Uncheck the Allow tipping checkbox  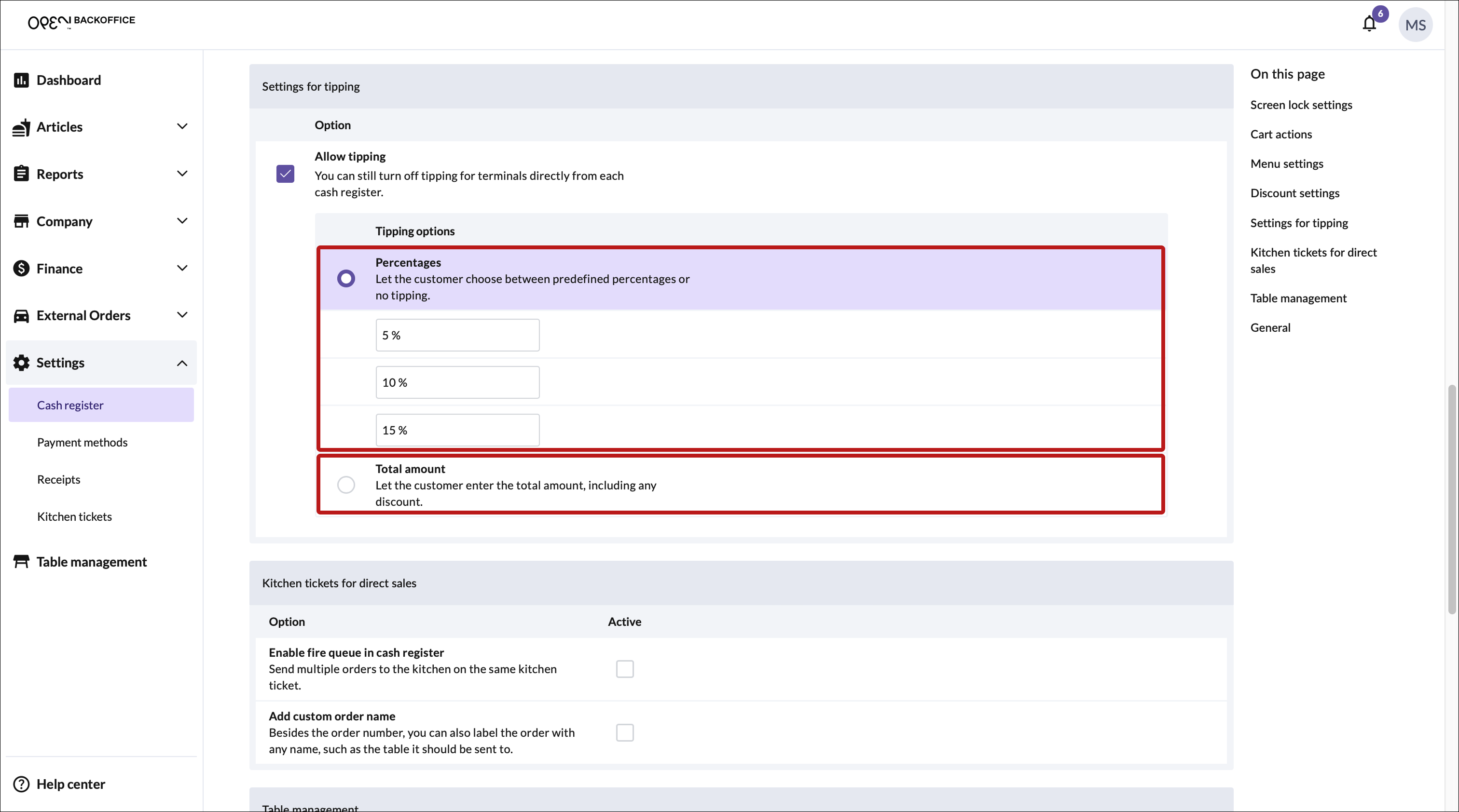pos(285,174)
